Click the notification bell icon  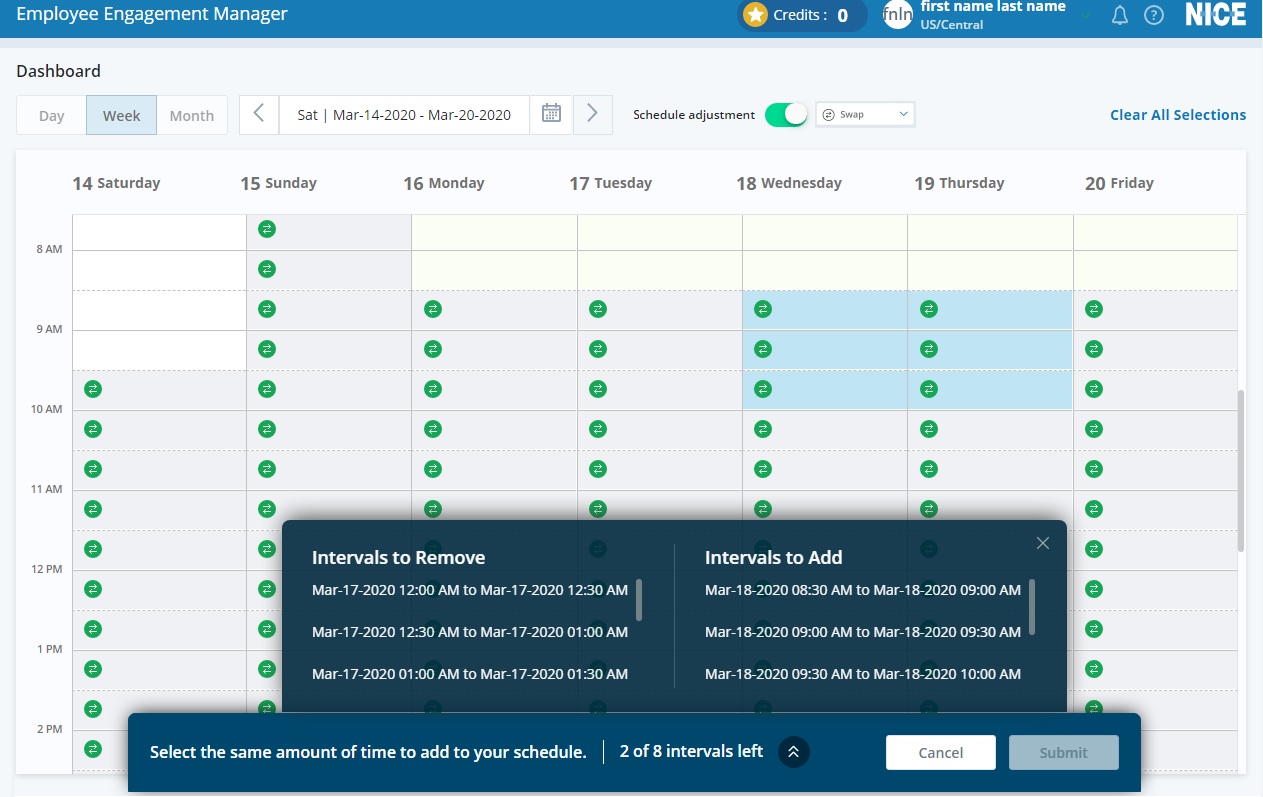coord(1120,15)
